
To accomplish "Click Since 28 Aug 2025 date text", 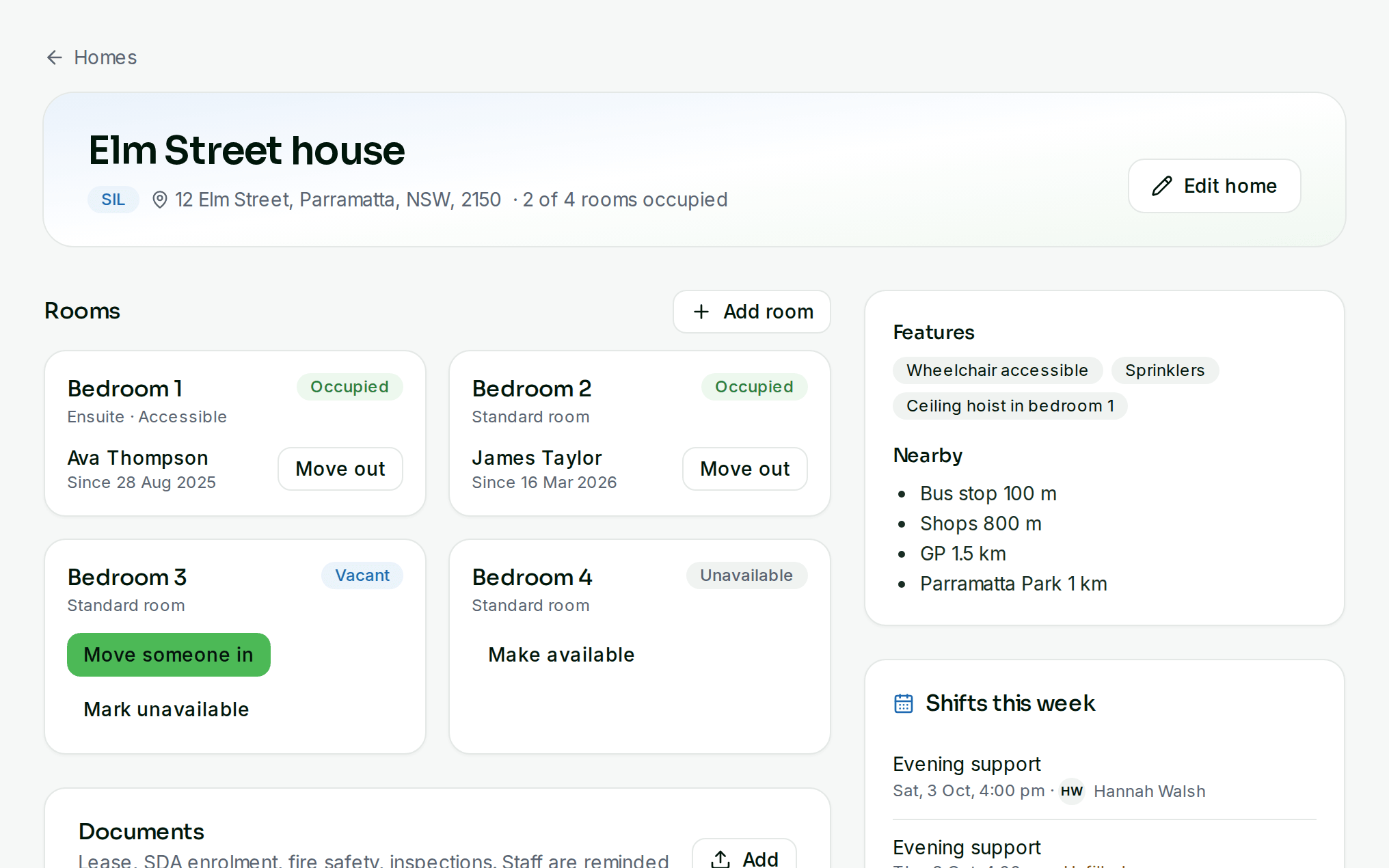I will [141, 483].
